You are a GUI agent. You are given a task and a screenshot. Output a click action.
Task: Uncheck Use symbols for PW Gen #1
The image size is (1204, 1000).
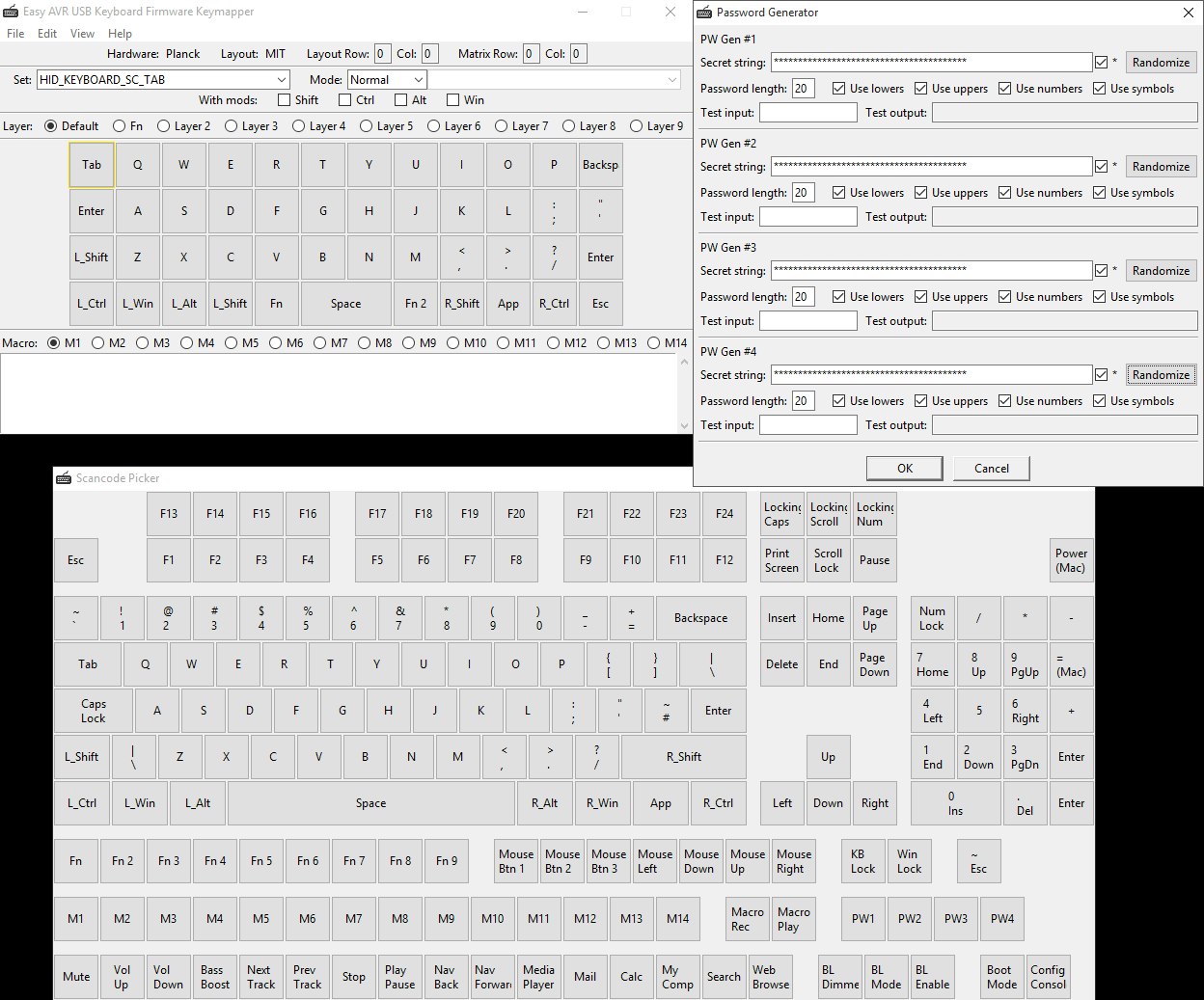click(1100, 89)
